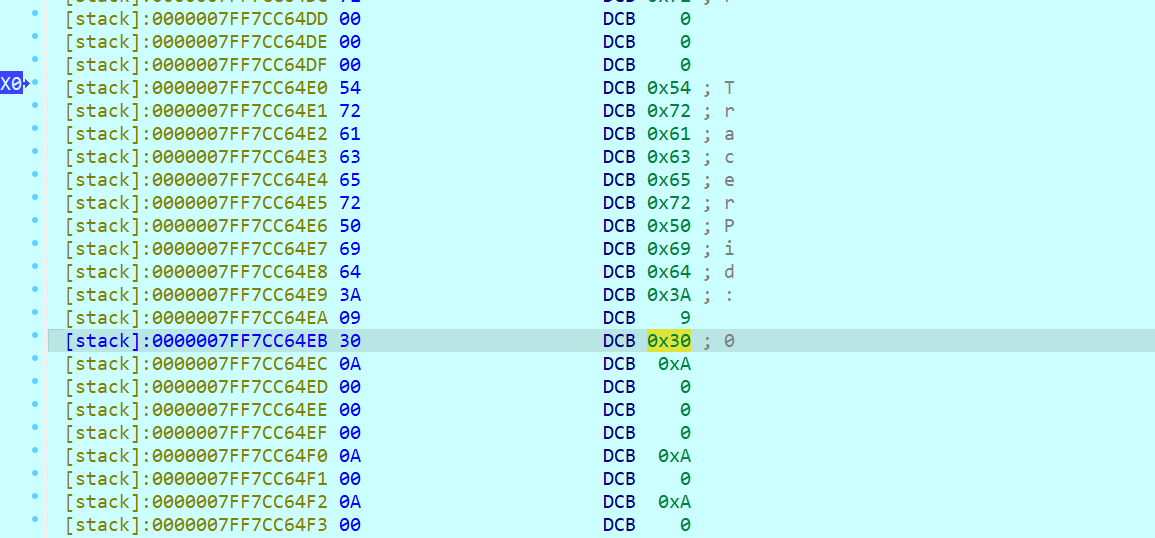The image size is (1155, 538).
Task: Click the gutter dot beside address 0000007FF7CC64E4
Action: coord(36,176)
